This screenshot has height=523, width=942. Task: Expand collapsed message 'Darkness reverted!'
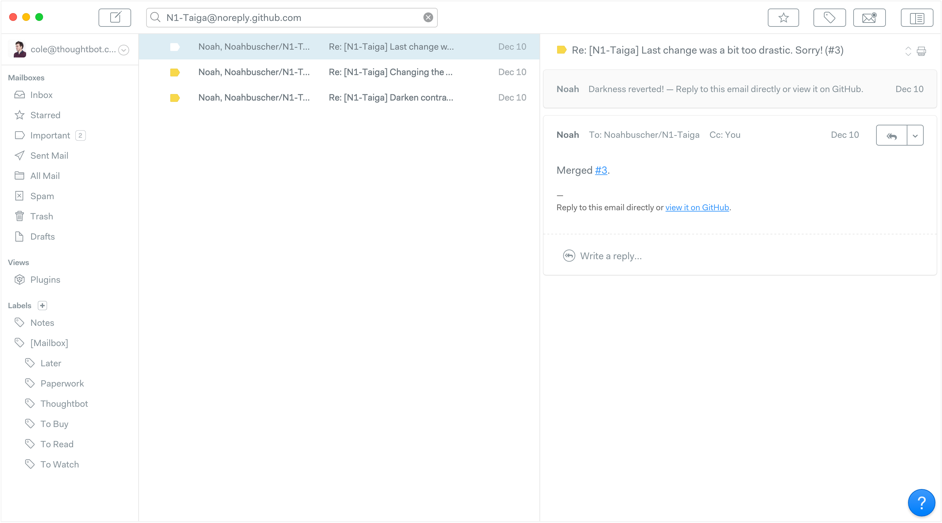pos(740,89)
